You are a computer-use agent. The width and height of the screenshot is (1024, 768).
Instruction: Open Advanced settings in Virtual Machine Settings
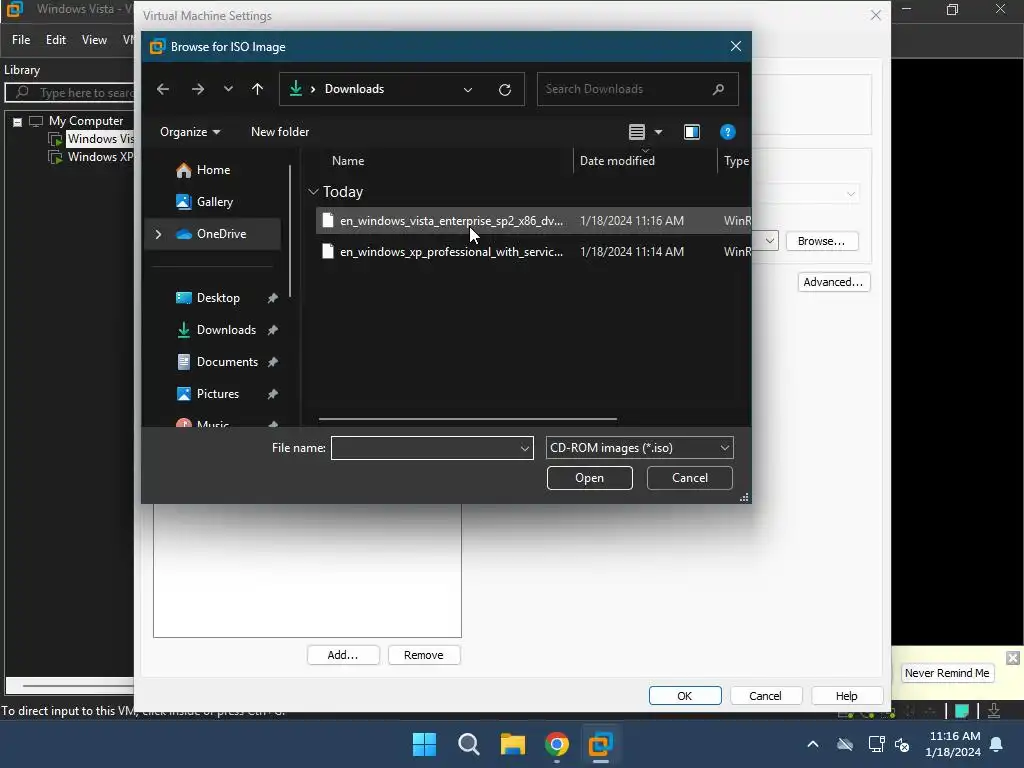(833, 282)
